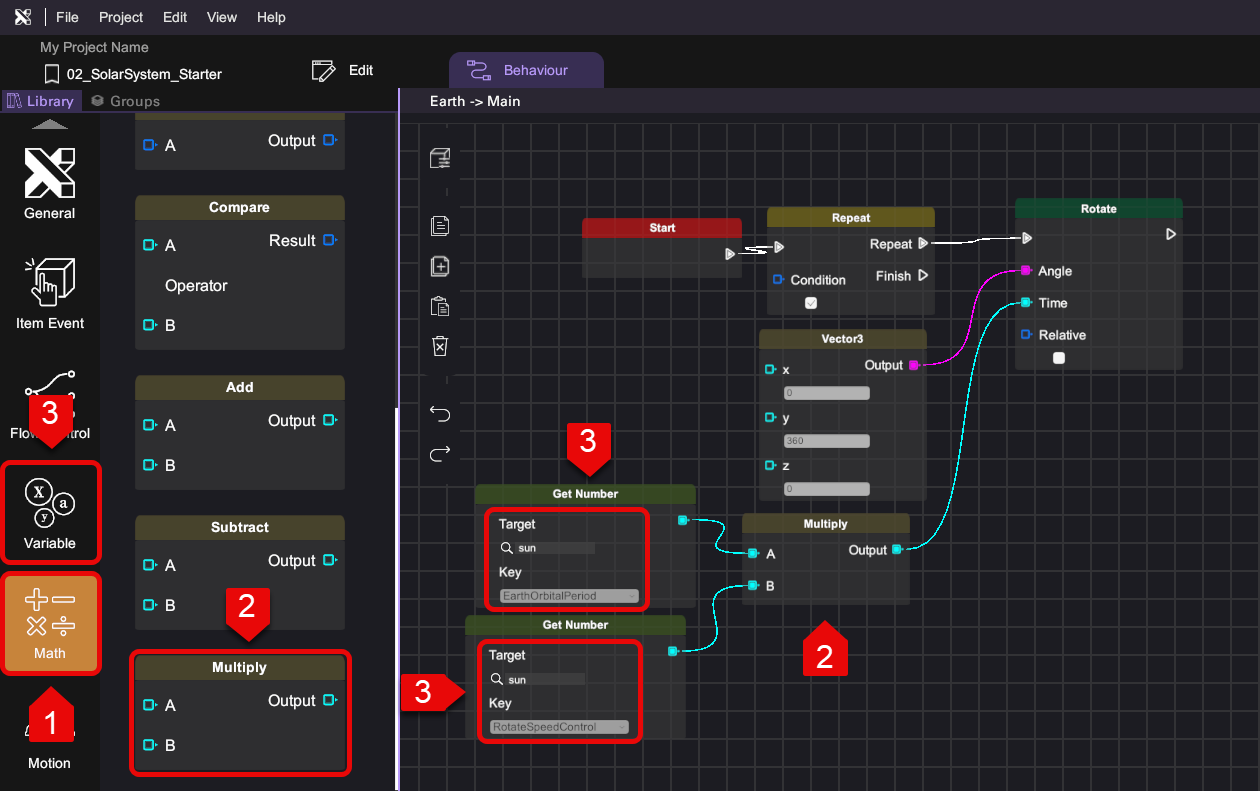Switch to the Library tab
Screen dimensions: 1260x791
tap(41, 101)
